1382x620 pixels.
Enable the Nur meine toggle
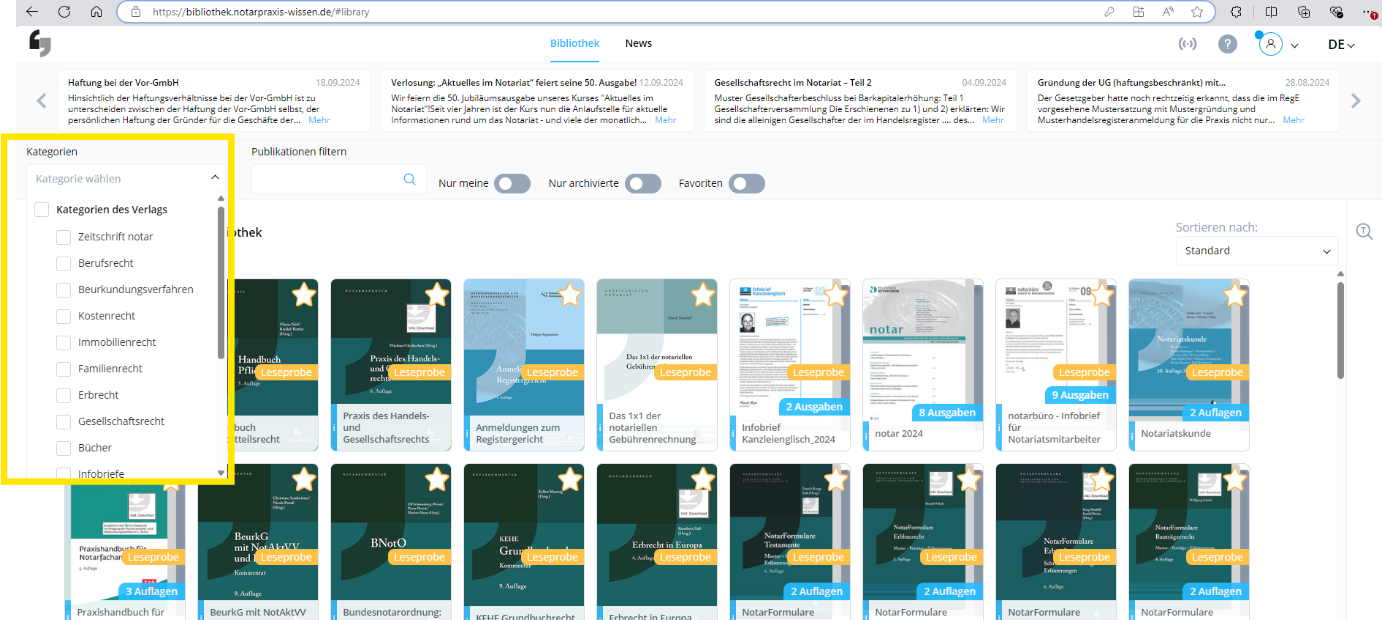tap(512, 184)
